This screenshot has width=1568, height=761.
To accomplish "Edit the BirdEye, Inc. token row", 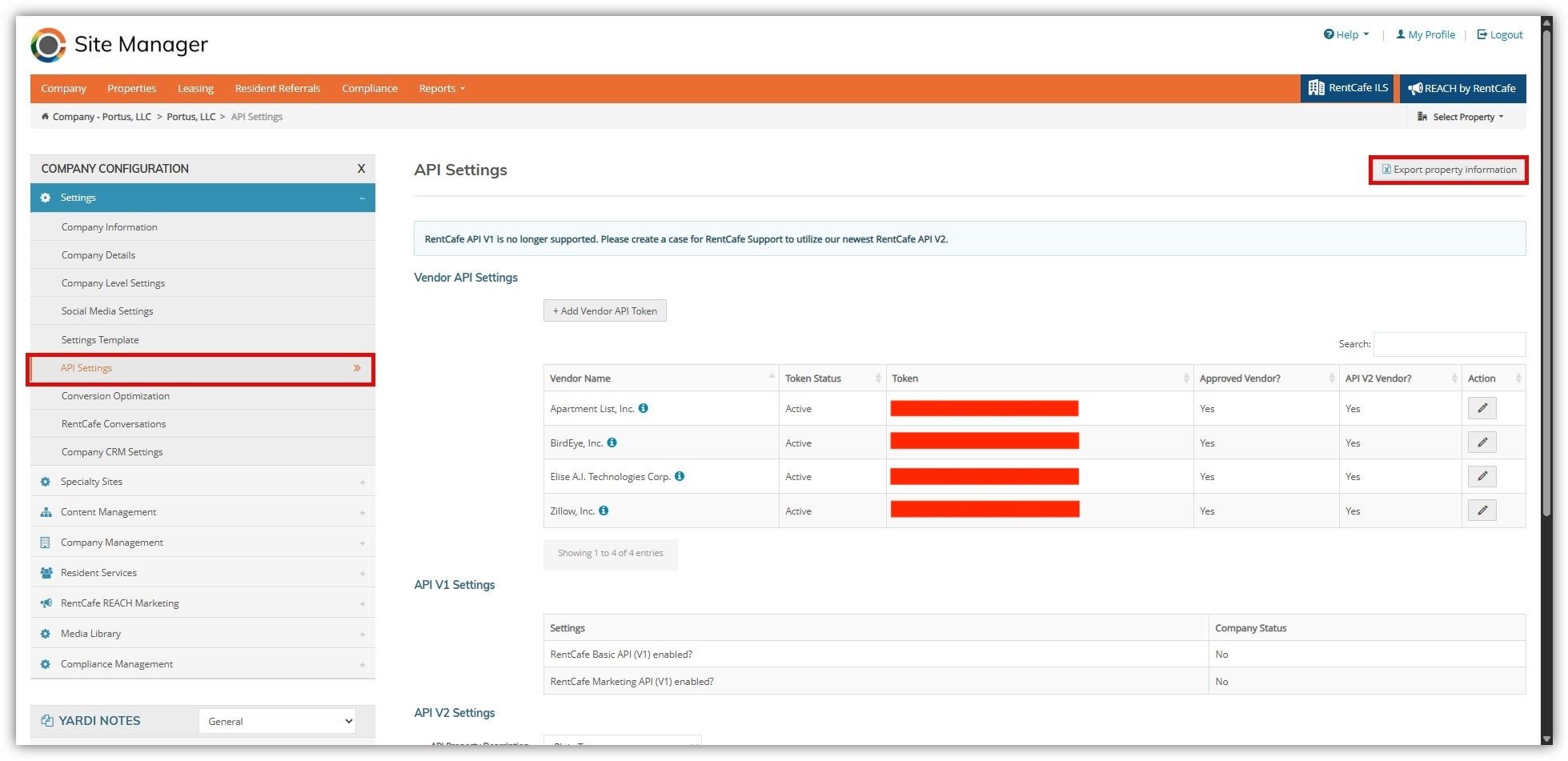I will pos(1482,443).
